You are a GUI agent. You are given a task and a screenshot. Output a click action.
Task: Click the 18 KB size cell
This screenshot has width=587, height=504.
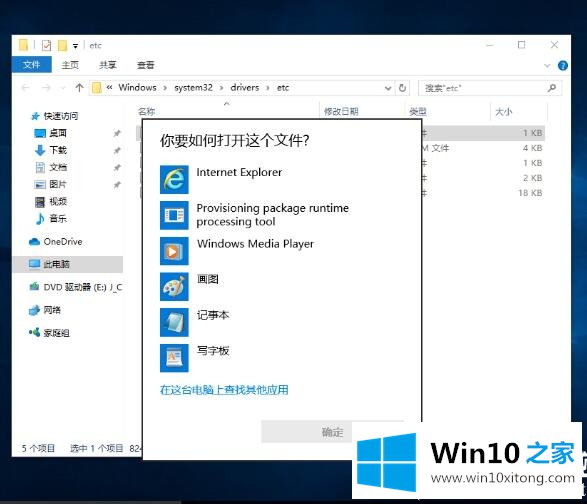click(530, 193)
